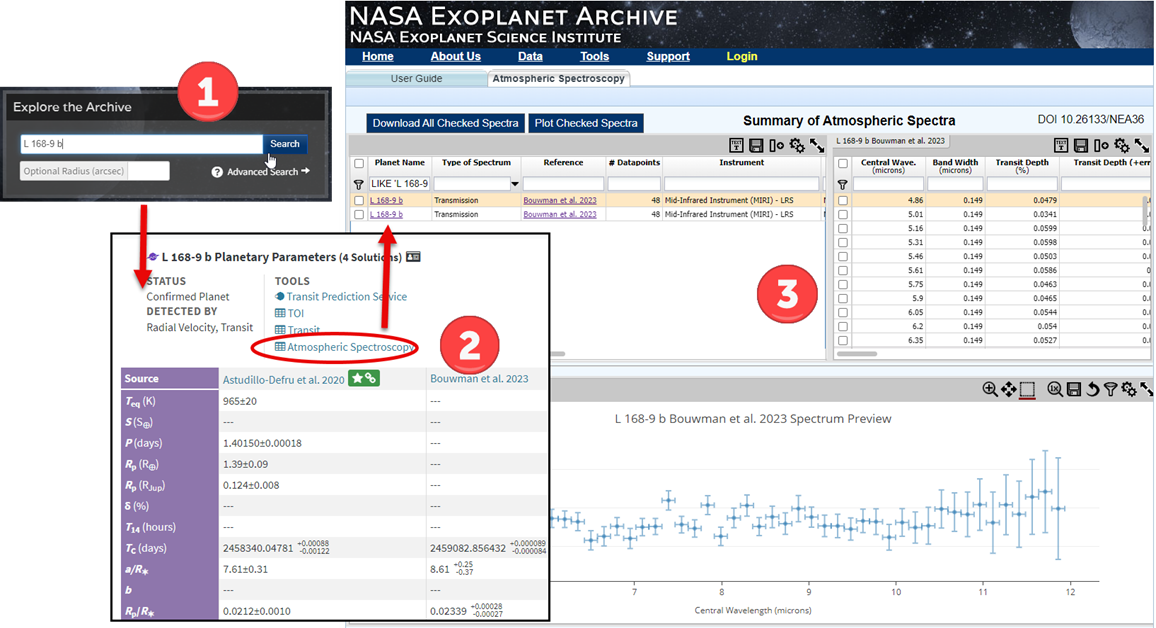Screen dimensions: 1156x628
Task: Open the Support menu
Action: point(668,57)
